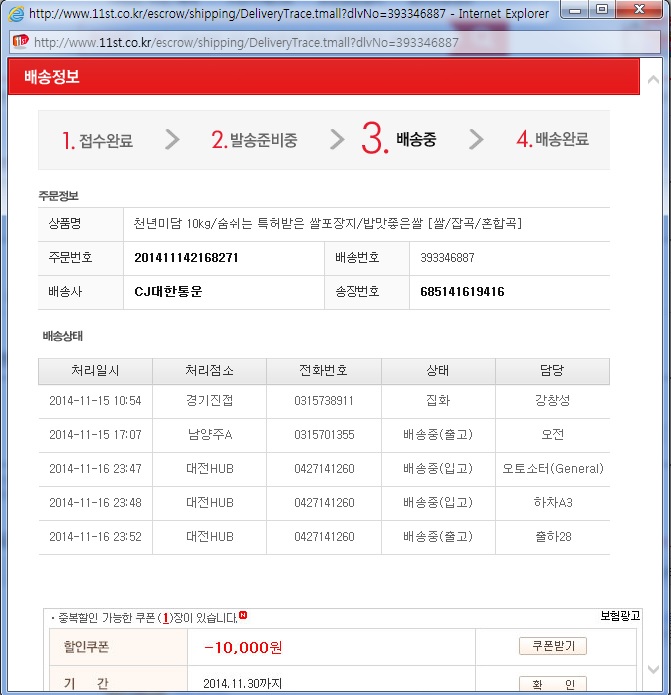This screenshot has height=695, width=671.
Task: Click the -10,000원 coupon amount
Action: point(243,648)
